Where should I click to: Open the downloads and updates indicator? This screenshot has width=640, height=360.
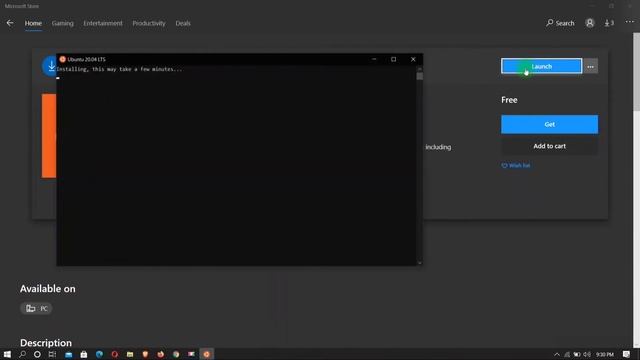(x=609, y=23)
